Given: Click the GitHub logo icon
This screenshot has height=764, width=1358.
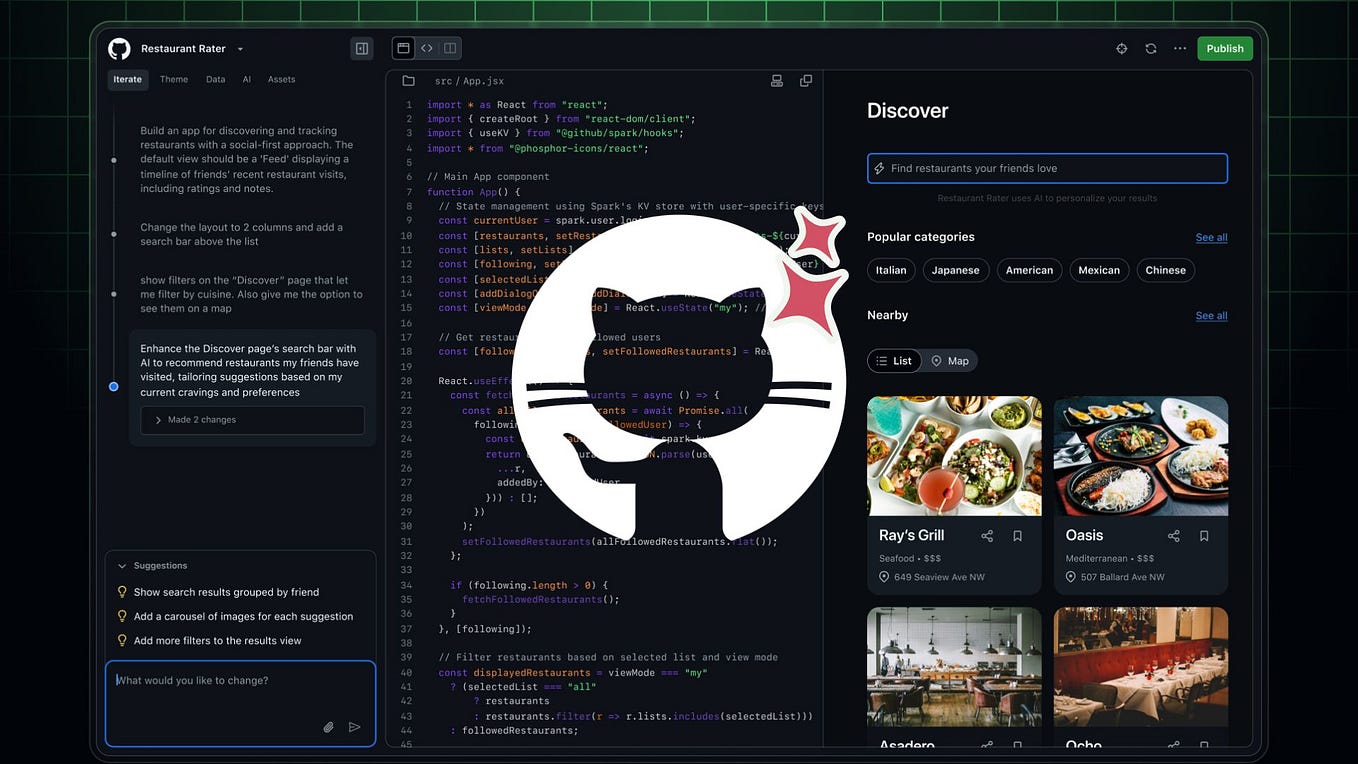Looking at the screenshot, I should [119, 48].
